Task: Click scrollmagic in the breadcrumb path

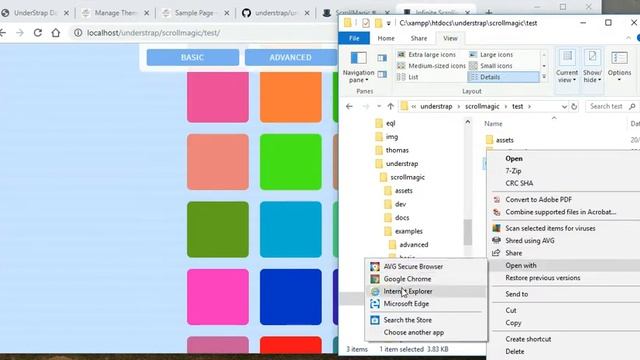Action: (x=482, y=106)
